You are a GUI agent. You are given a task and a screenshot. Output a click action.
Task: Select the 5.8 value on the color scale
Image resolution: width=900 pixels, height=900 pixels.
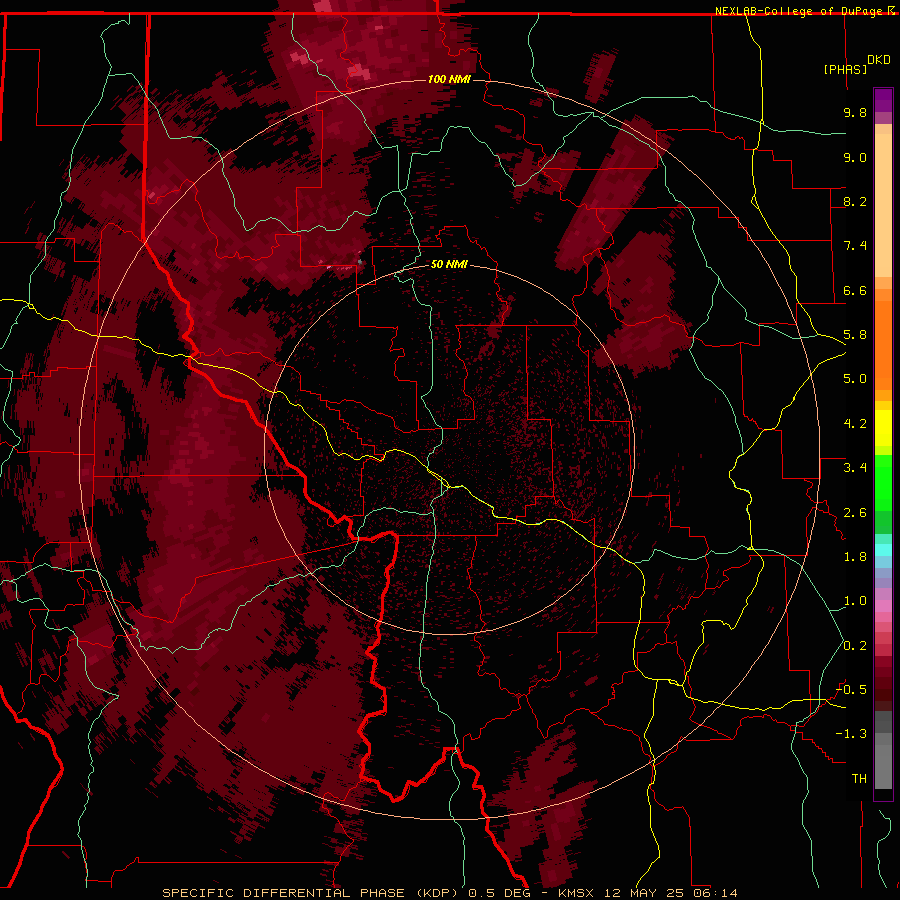(x=855, y=335)
